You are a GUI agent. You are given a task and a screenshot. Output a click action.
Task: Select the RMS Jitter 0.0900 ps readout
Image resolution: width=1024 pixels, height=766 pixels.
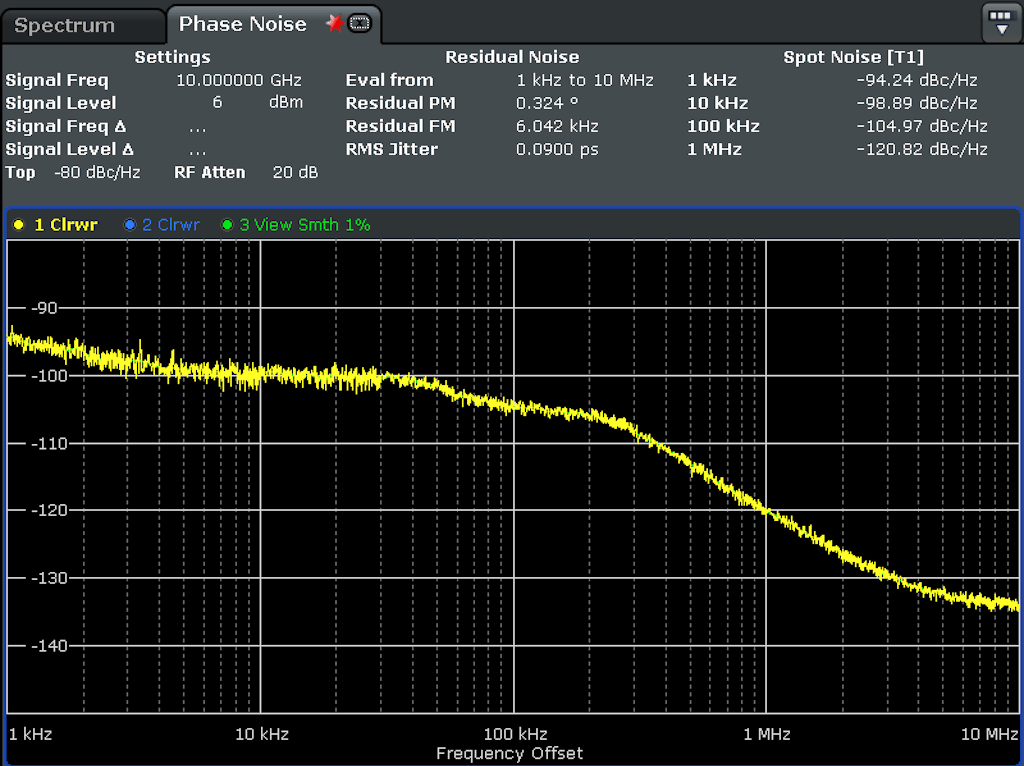click(x=556, y=149)
